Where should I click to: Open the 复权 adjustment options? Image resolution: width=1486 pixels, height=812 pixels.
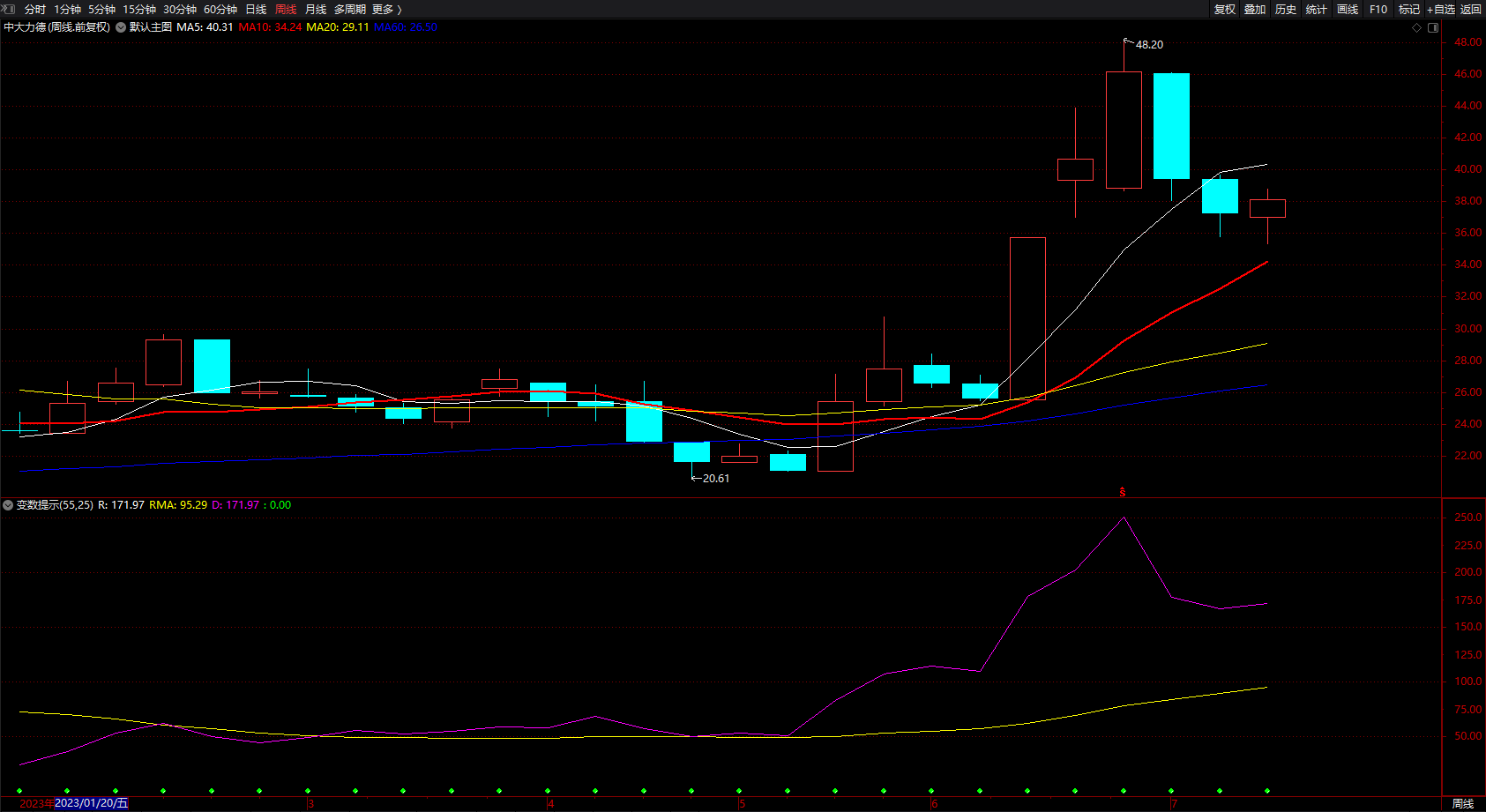1225,9
